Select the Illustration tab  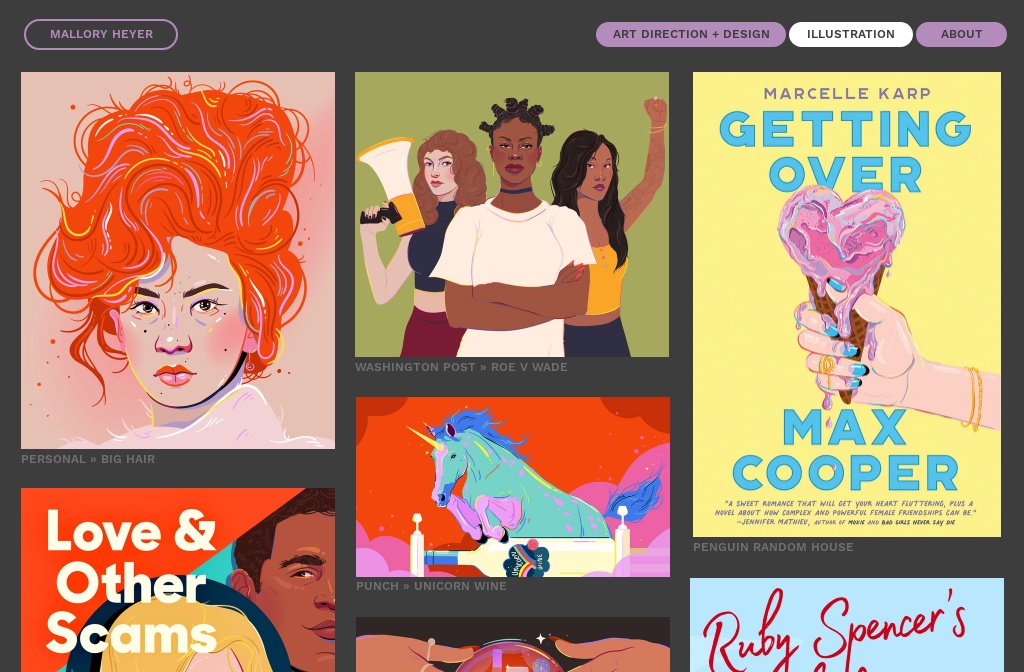[x=850, y=34]
